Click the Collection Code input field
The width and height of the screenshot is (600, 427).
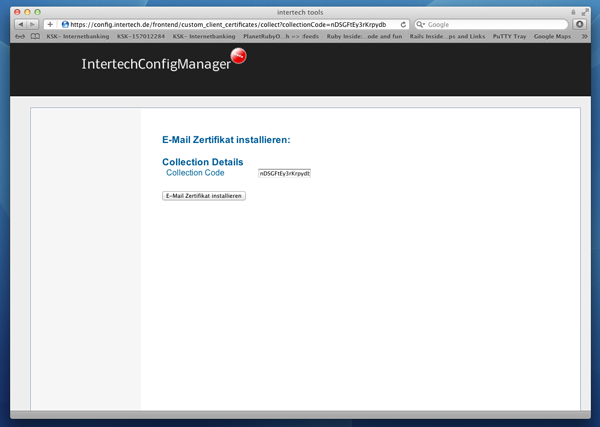[x=284, y=173]
